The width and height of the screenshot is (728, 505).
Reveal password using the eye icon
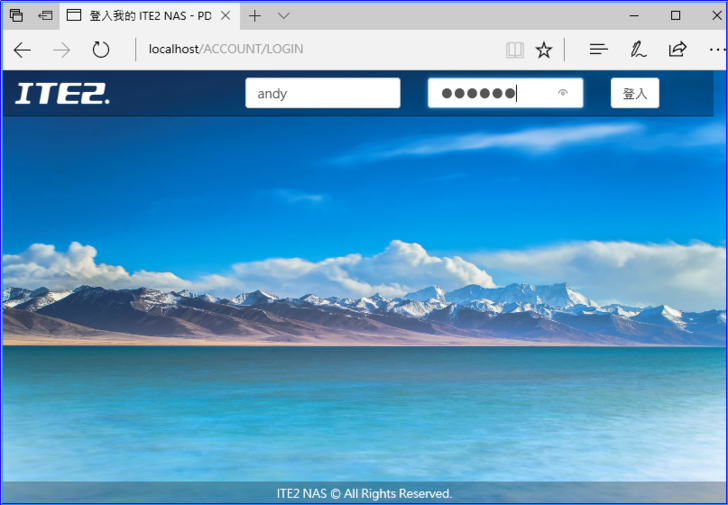click(x=563, y=93)
